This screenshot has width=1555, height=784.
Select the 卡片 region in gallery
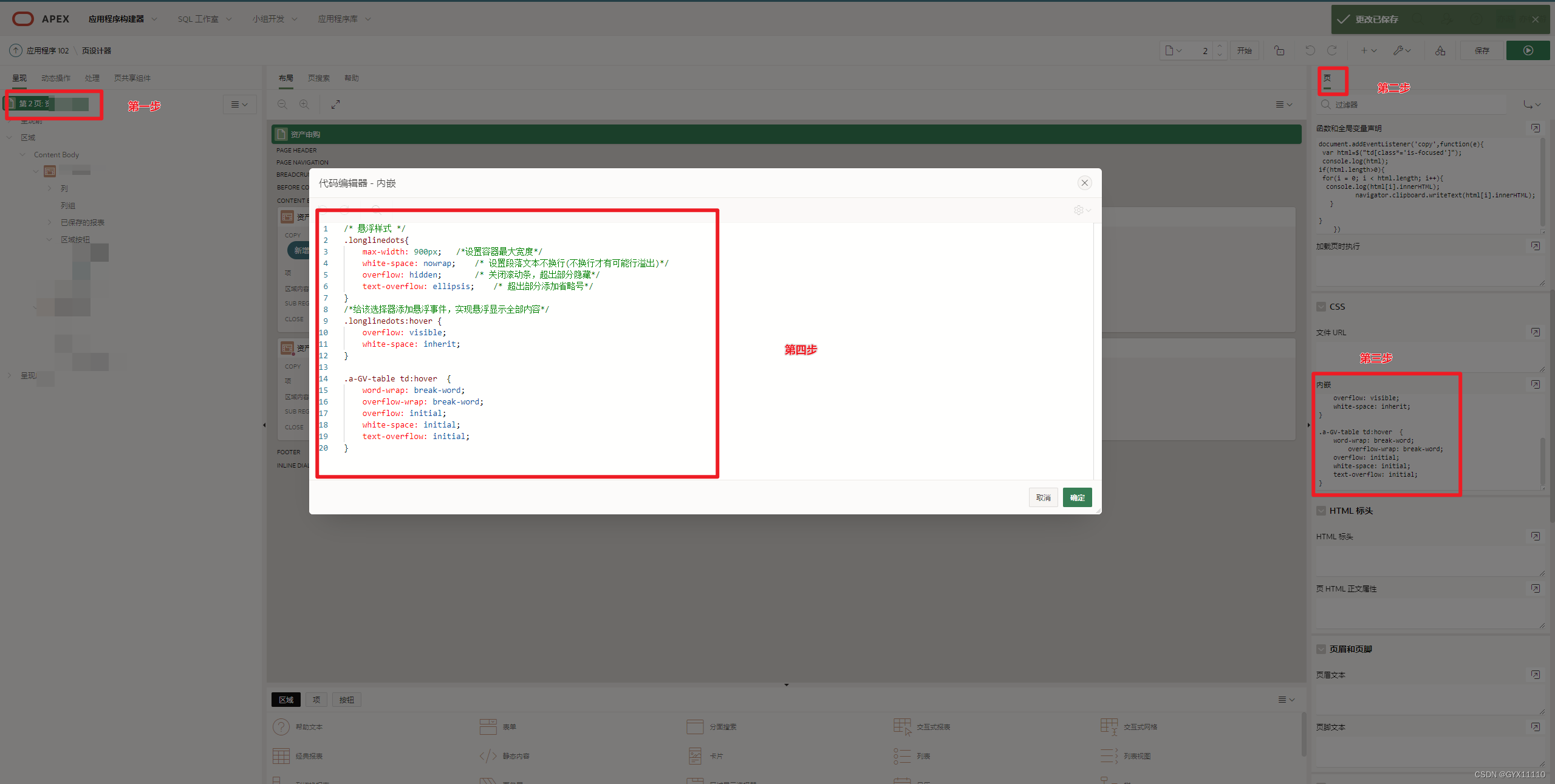pos(705,756)
